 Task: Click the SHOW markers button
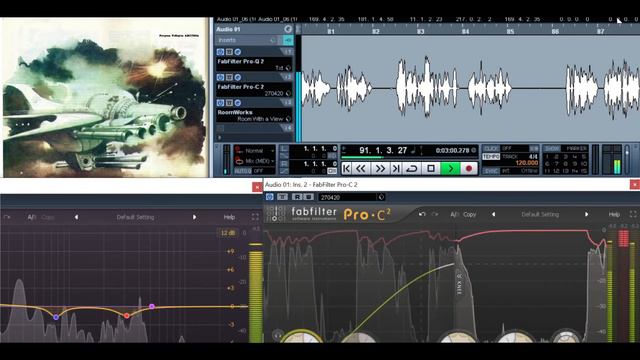(x=551, y=149)
